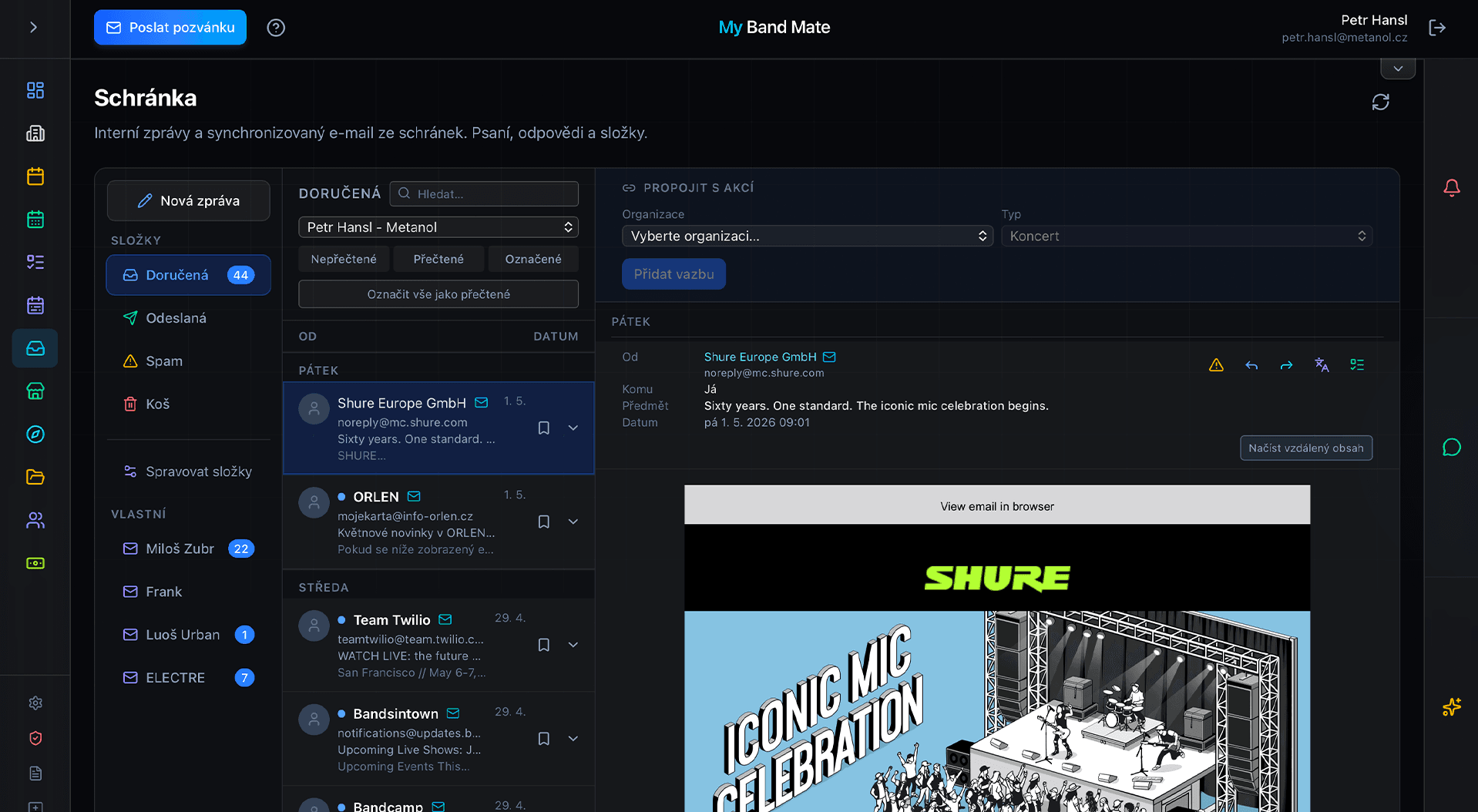Toggle bookmark on the Team Twilio message
This screenshot has height=812, width=1478.
pos(543,645)
